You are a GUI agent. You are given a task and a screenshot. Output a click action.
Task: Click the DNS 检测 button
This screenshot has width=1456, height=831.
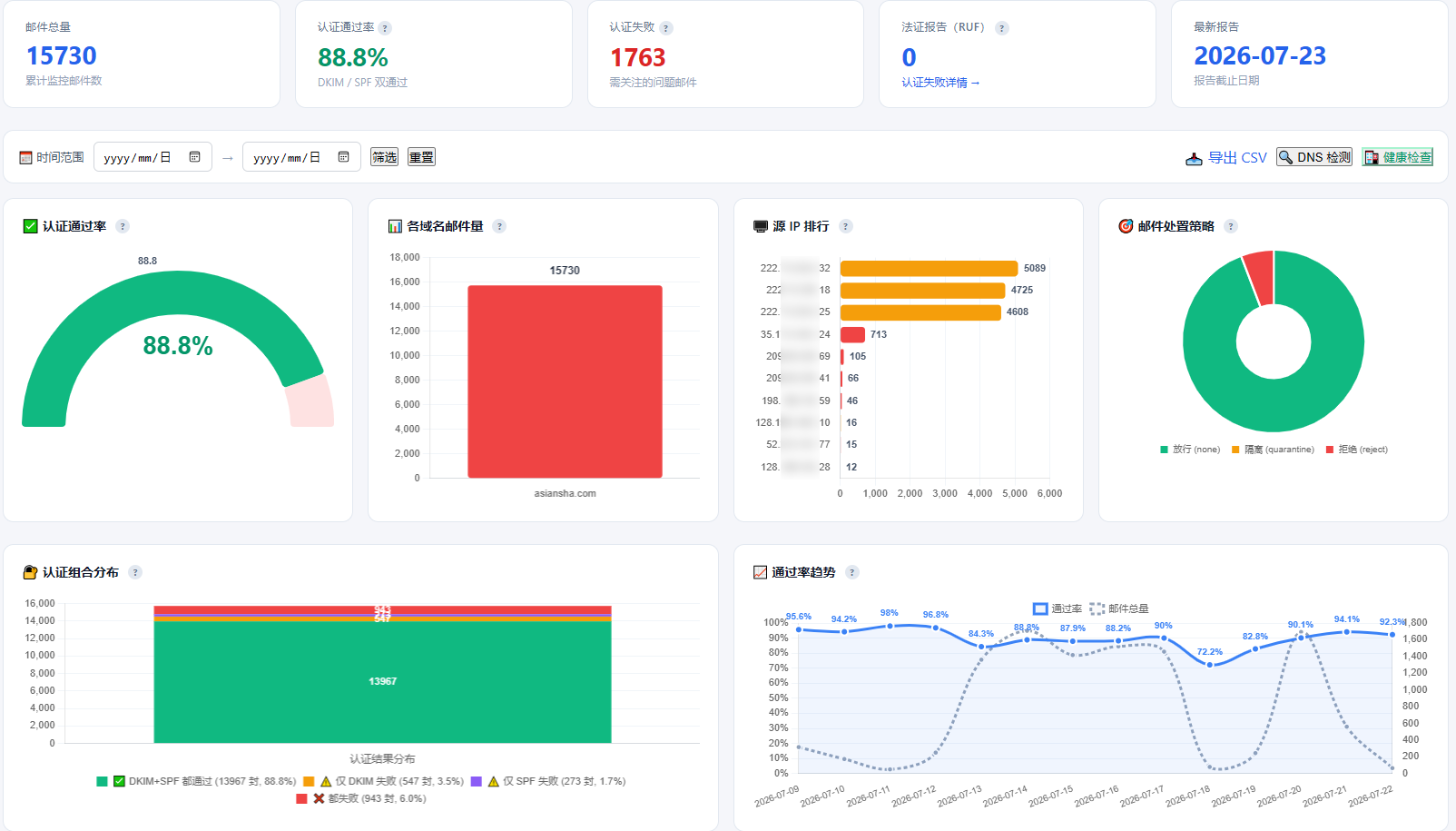[x=1314, y=157]
